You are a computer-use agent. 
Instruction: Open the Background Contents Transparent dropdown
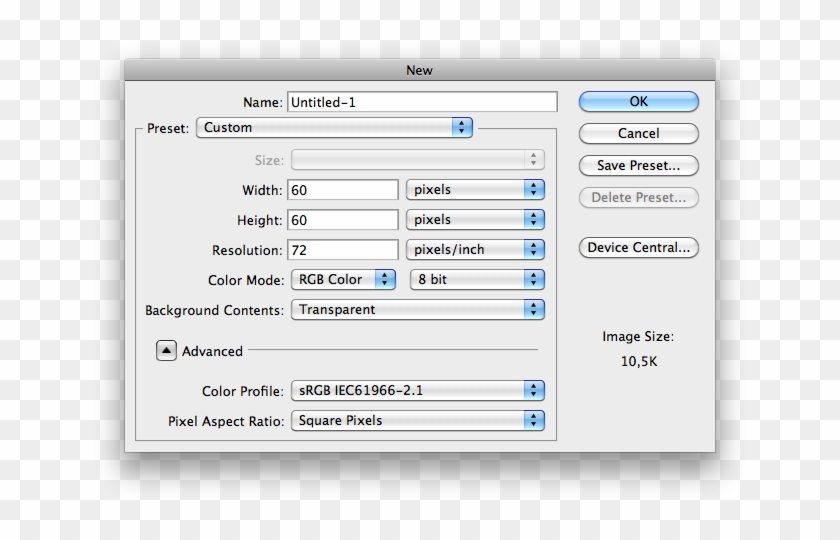click(x=418, y=310)
